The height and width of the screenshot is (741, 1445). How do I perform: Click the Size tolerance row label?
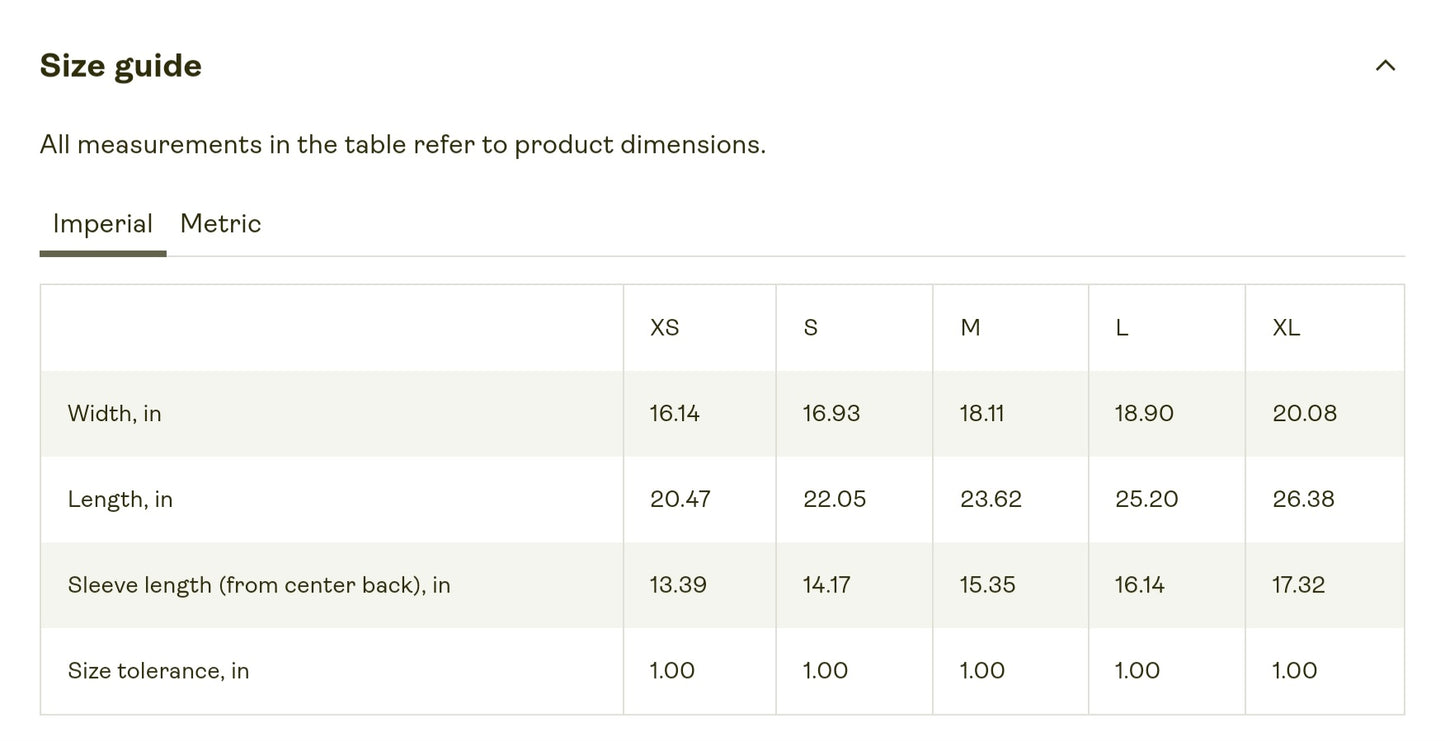(158, 671)
